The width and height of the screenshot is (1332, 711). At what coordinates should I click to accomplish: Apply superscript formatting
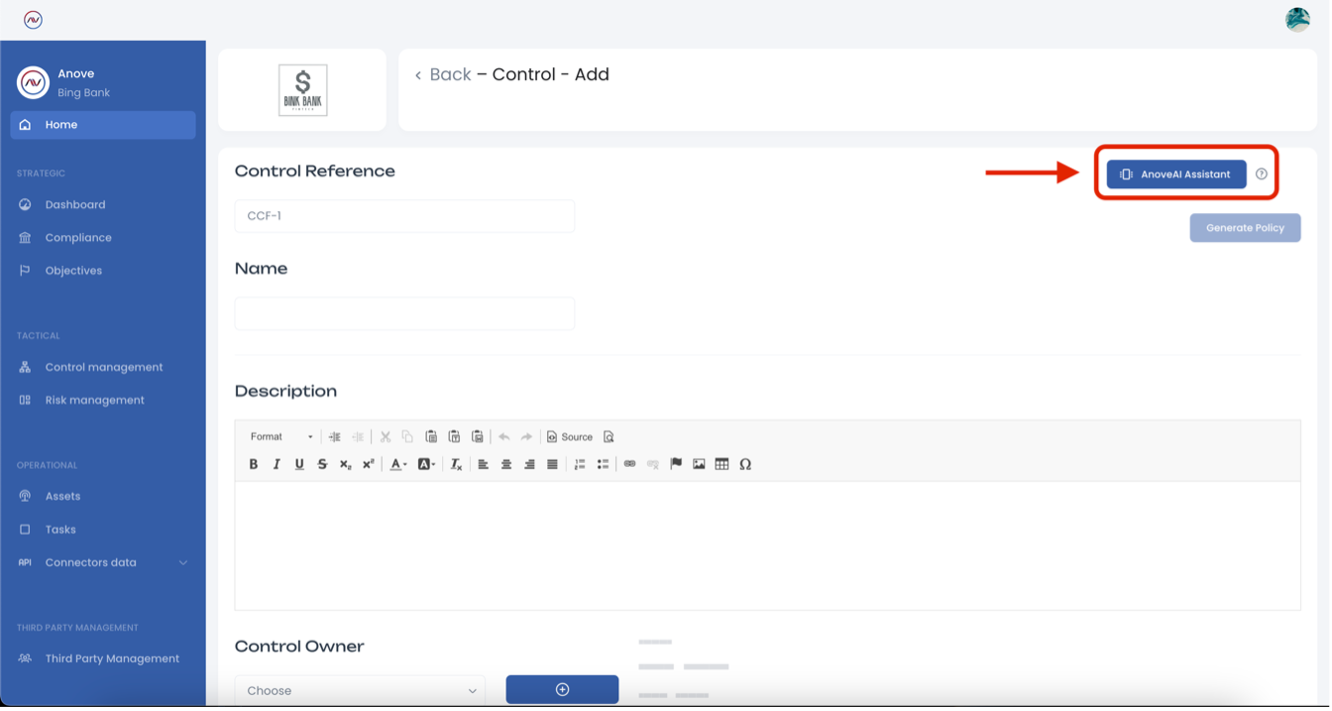(x=368, y=464)
